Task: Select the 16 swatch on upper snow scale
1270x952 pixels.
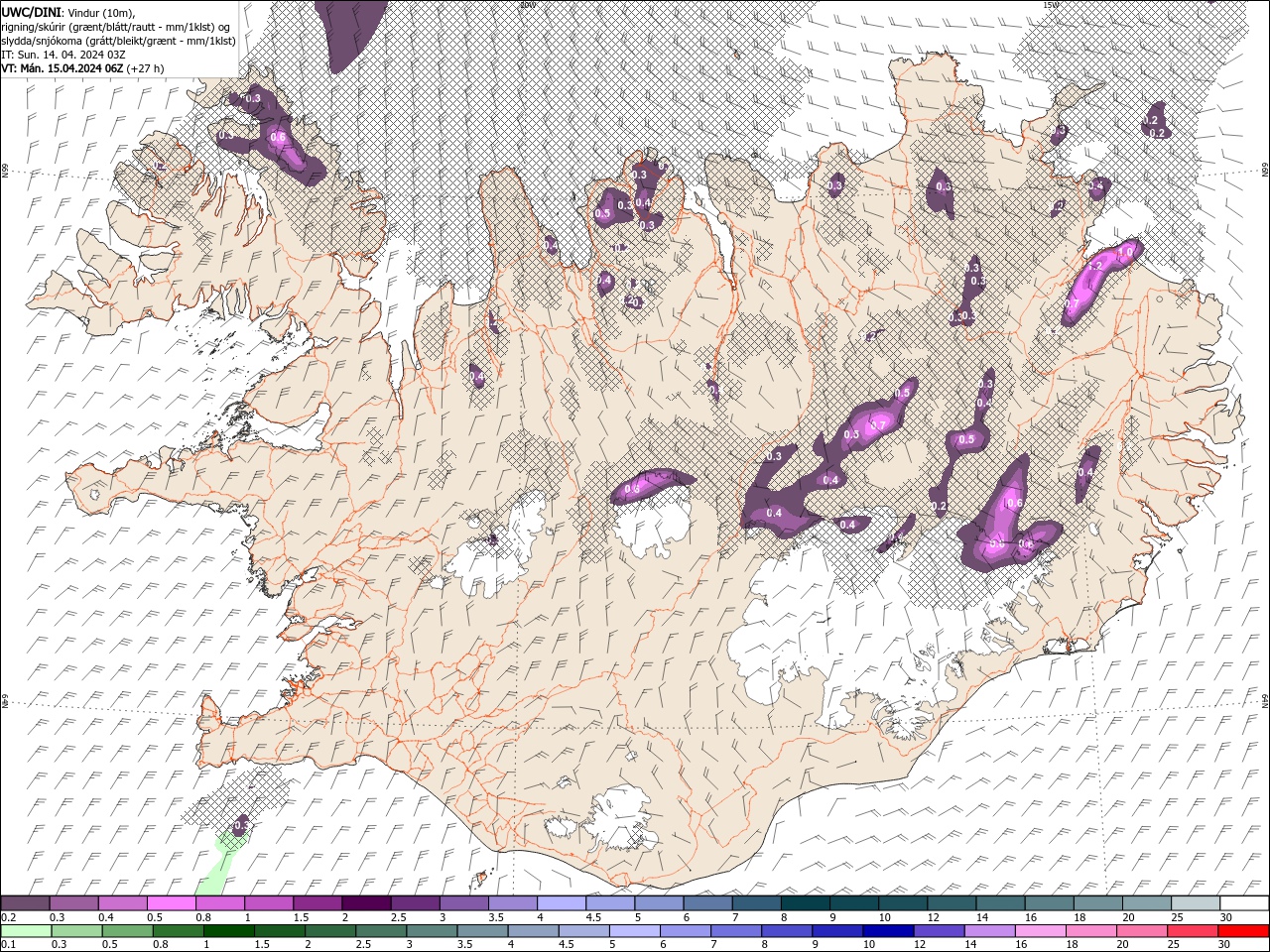Action: click(1049, 903)
